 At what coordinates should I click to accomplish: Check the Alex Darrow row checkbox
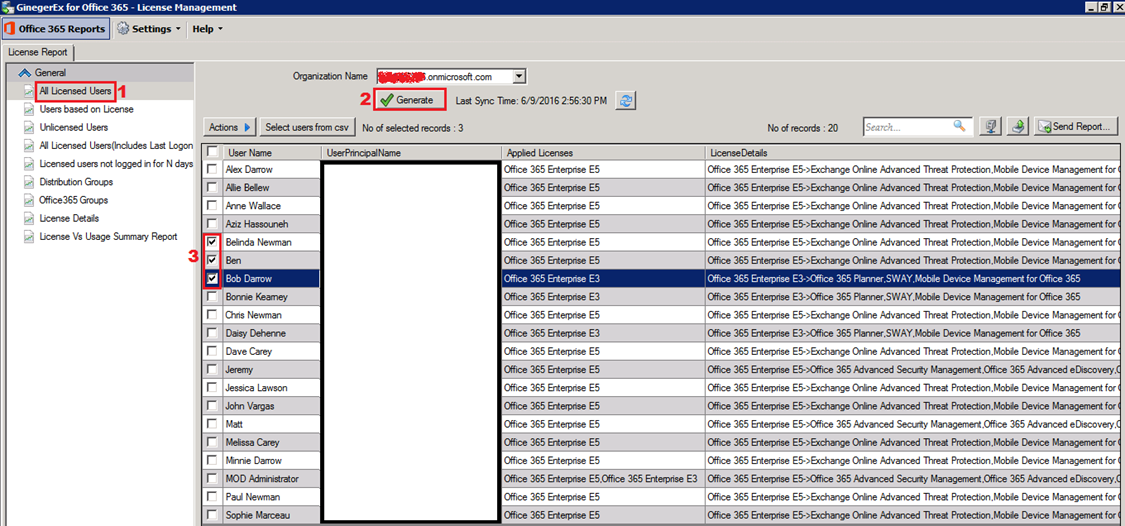[x=212, y=169]
